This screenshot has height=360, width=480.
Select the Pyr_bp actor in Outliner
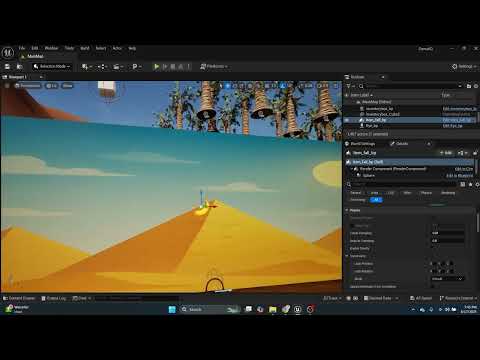(372, 126)
